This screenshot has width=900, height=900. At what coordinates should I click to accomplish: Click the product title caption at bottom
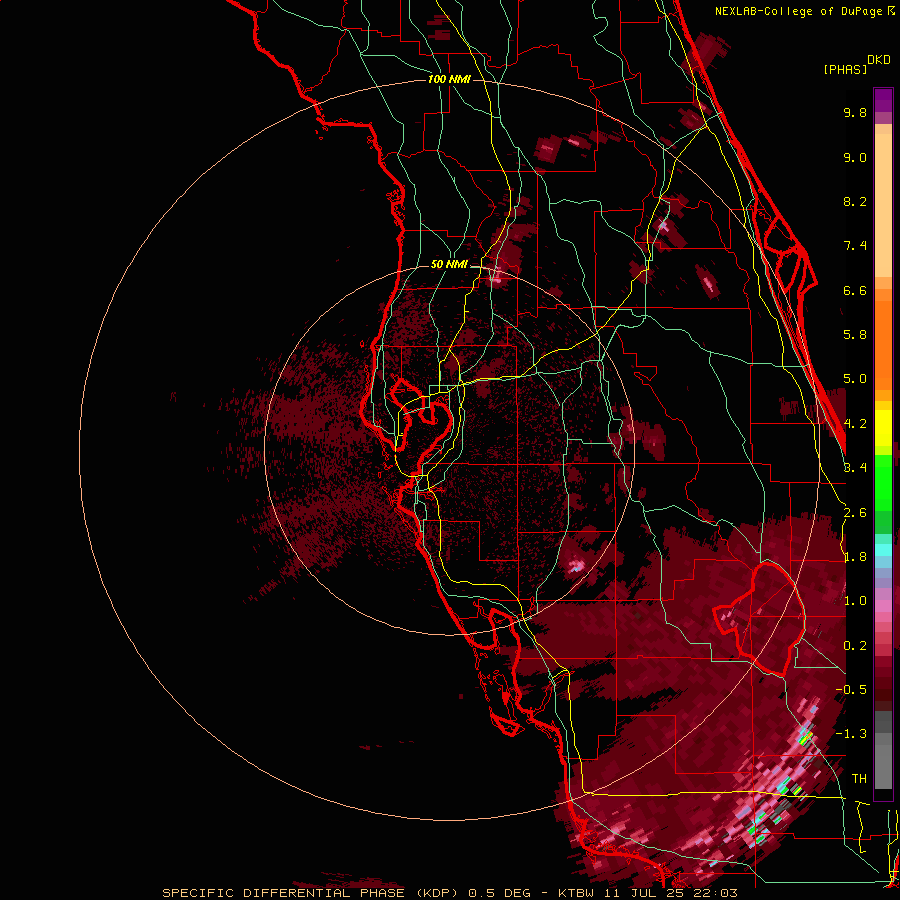449,893
